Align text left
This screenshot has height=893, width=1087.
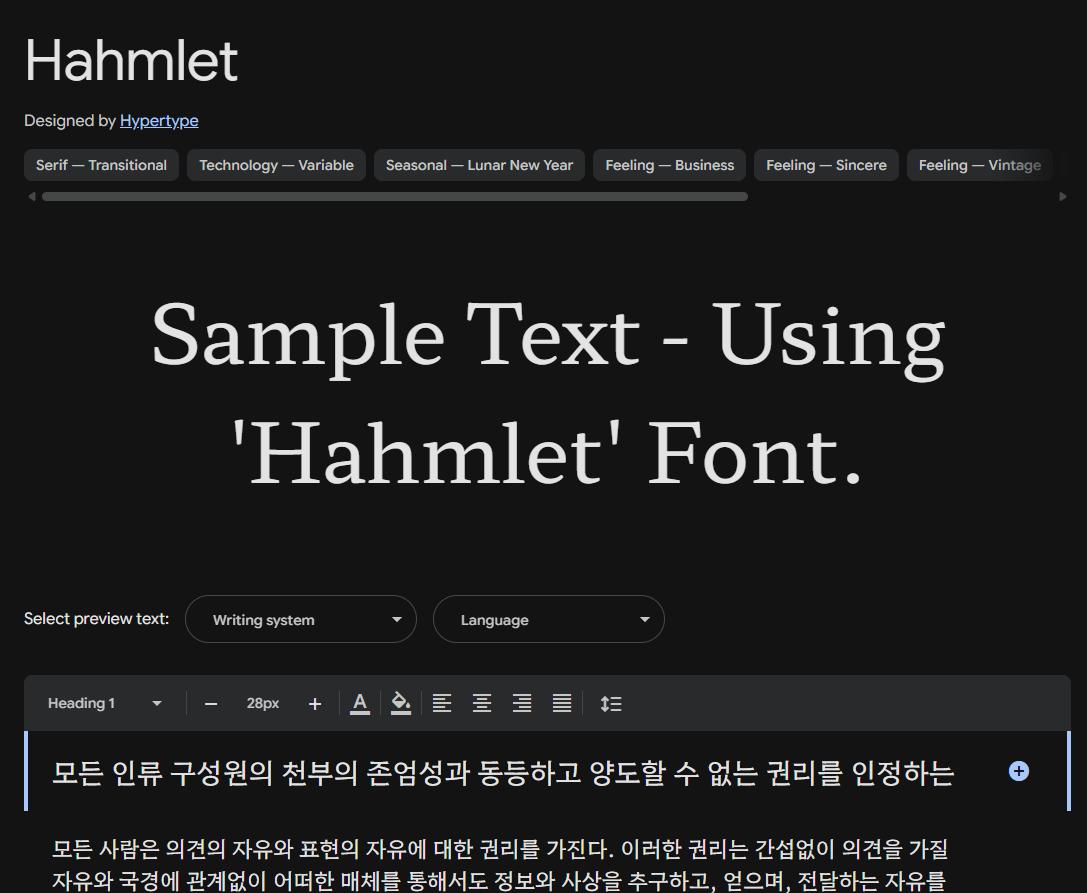click(x=442, y=703)
